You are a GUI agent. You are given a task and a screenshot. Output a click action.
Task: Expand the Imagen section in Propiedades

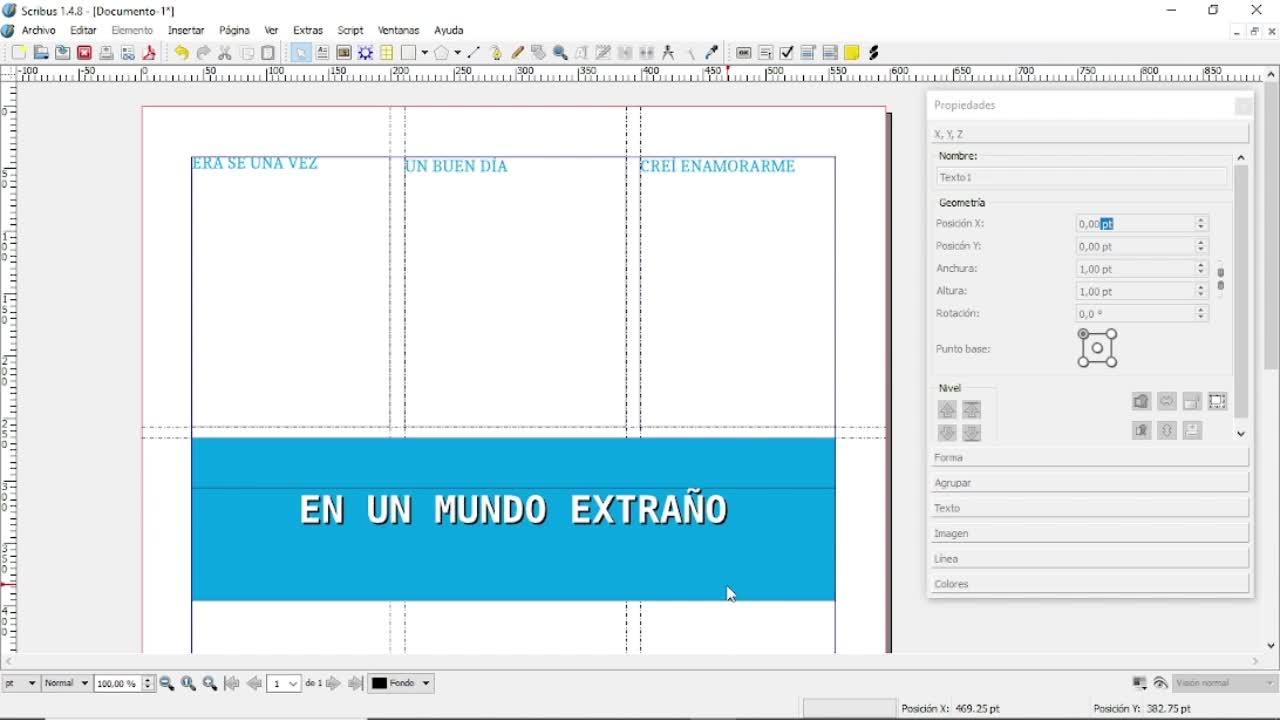click(1089, 534)
